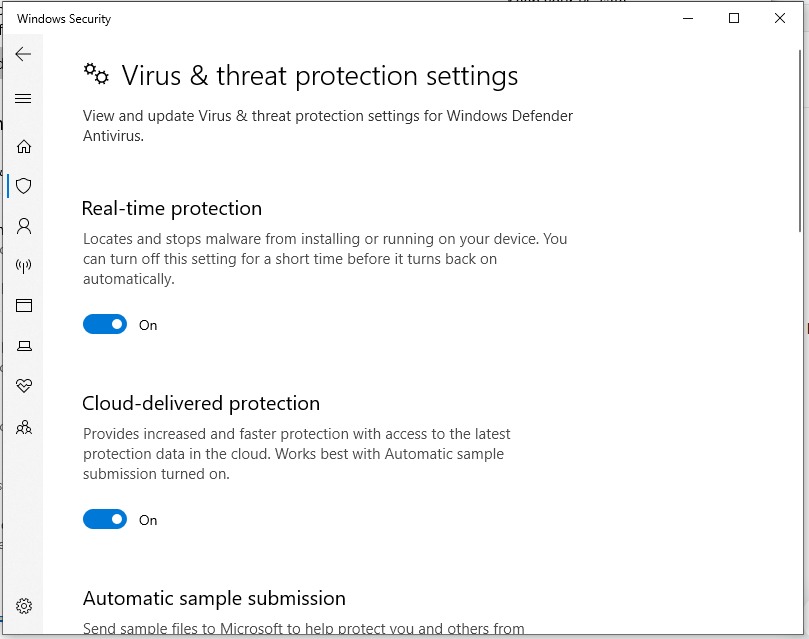
Task: Go to the Home section
Action: [24, 147]
